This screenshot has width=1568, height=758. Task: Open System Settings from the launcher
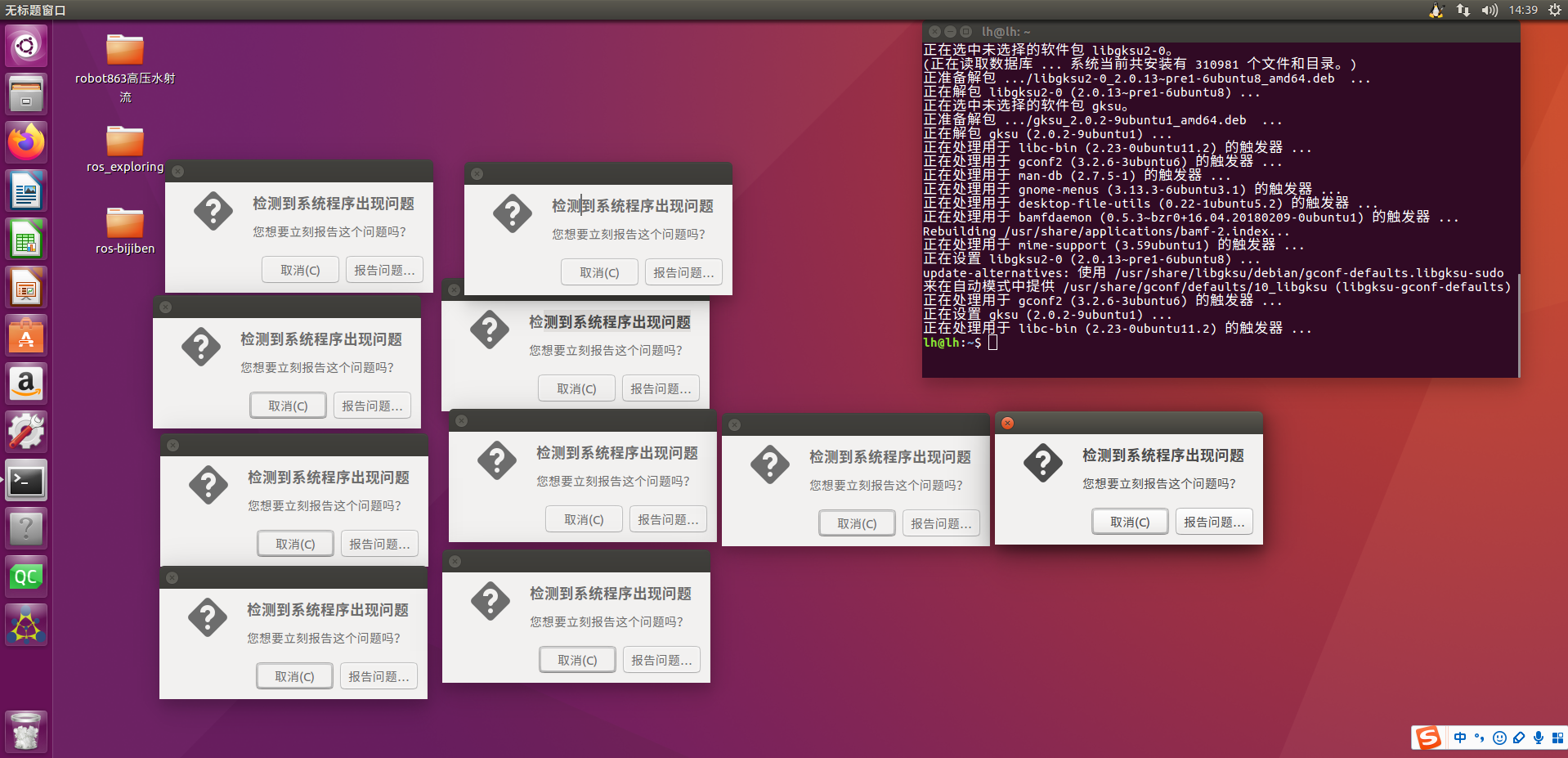pyautogui.click(x=25, y=431)
